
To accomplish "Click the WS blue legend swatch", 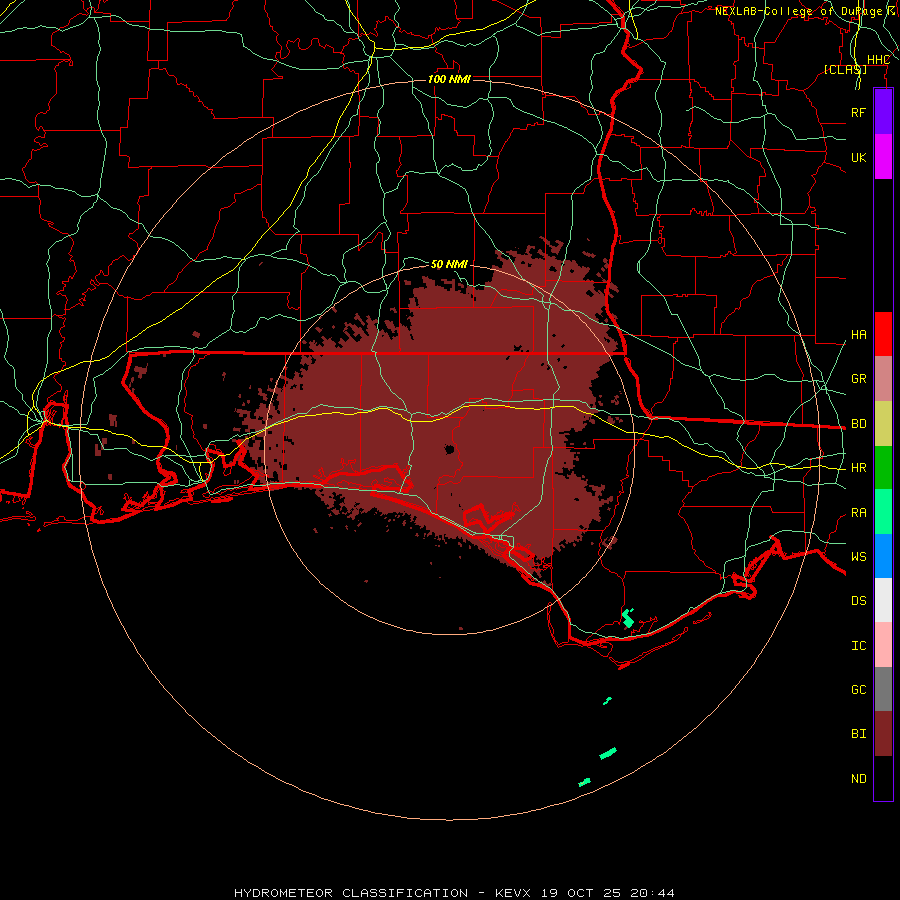I will pos(883,556).
